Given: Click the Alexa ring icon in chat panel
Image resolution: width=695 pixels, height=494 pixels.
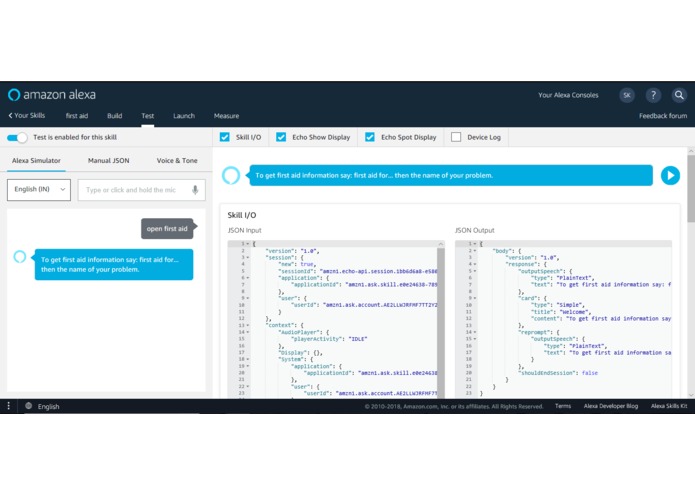Looking at the screenshot, I should coord(20,257).
